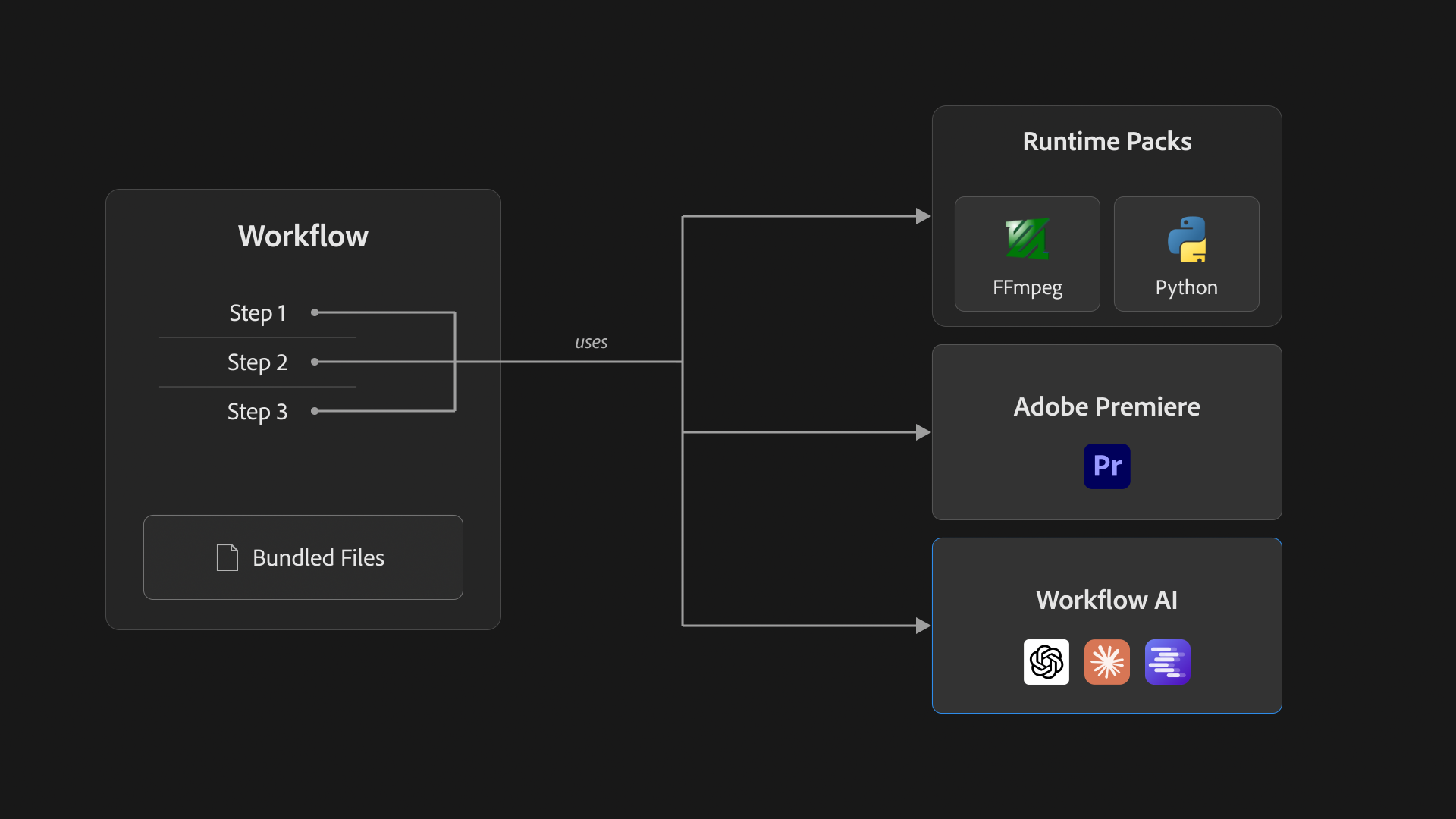The height and width of the screenshot is (819, 1456).
Task: Click the Adobe Premiere Pr icon
Action: (x=1107, y=466)
